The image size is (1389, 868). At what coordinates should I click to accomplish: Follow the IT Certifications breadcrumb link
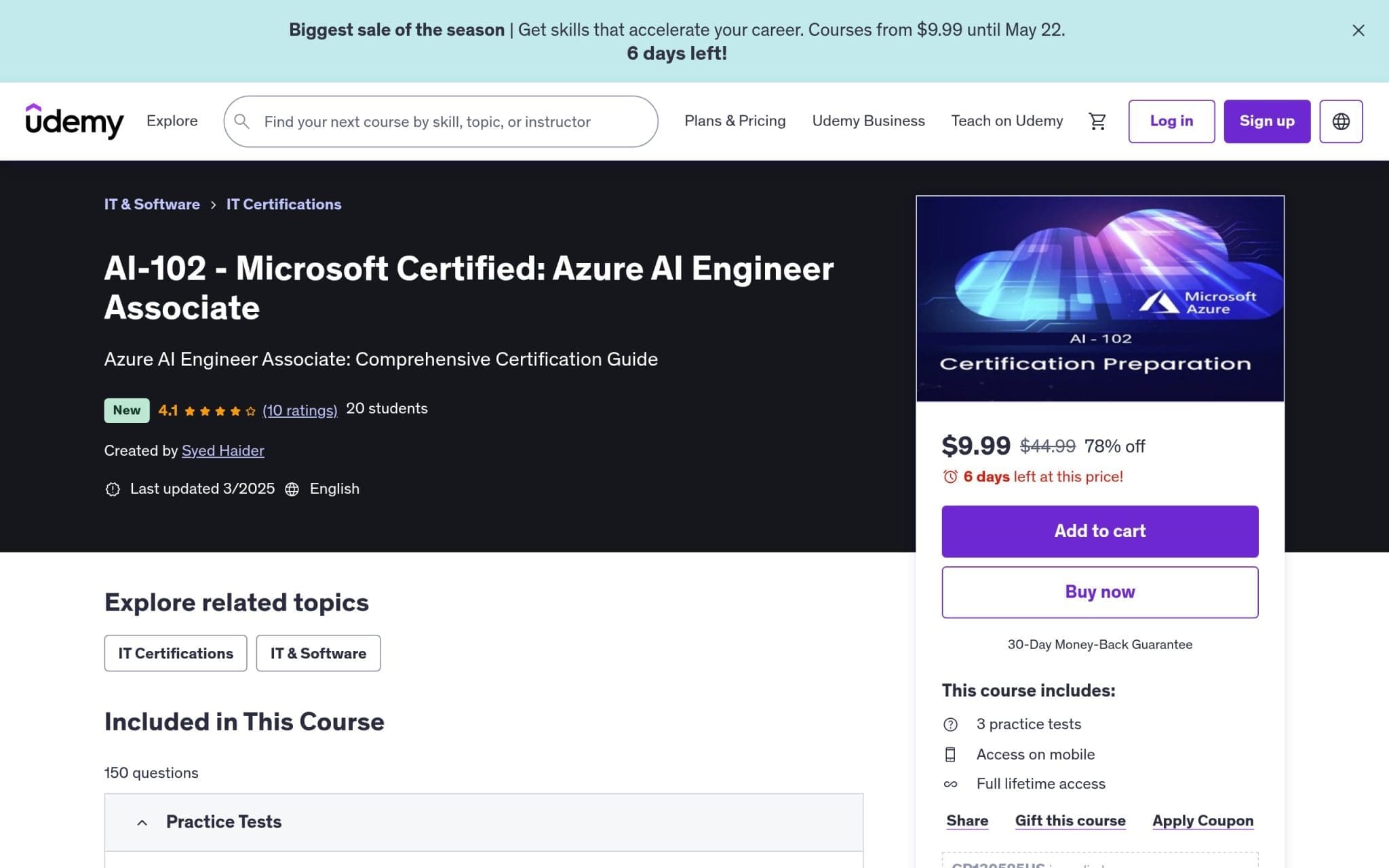point(283,204)
